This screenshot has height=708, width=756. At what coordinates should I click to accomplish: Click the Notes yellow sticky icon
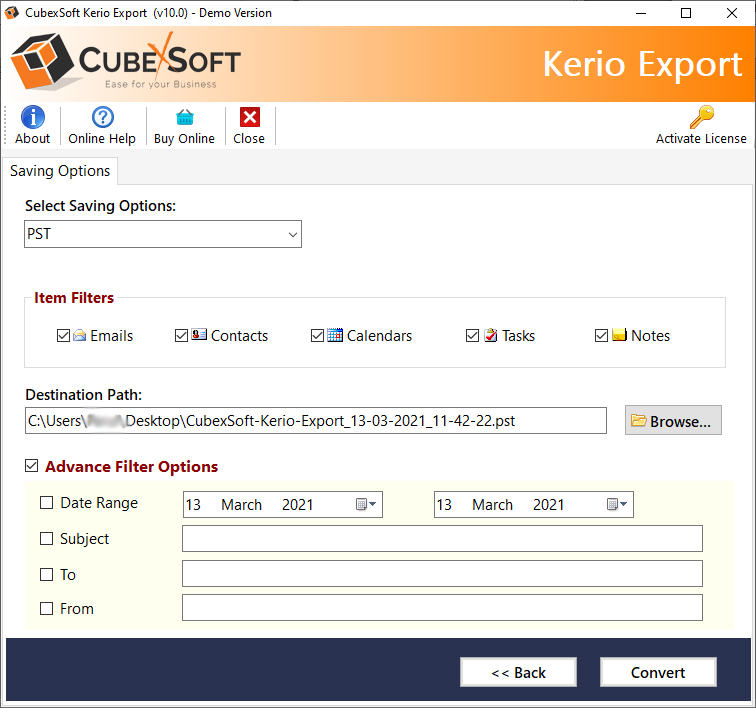coord(620,334)
